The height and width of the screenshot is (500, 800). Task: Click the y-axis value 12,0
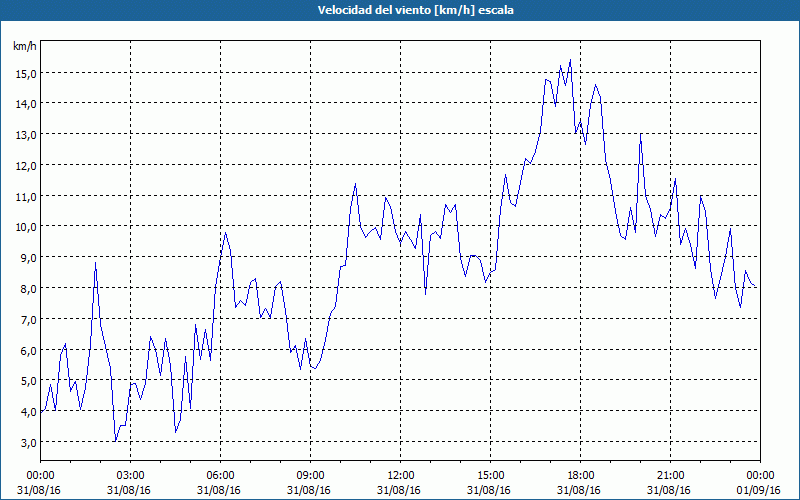pos(26,165)
